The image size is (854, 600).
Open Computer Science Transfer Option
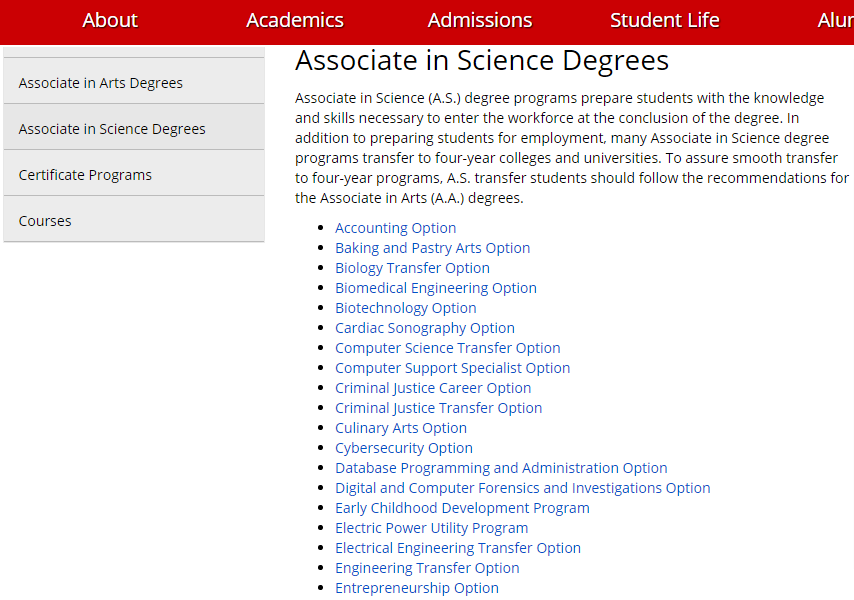coord(447,348)
